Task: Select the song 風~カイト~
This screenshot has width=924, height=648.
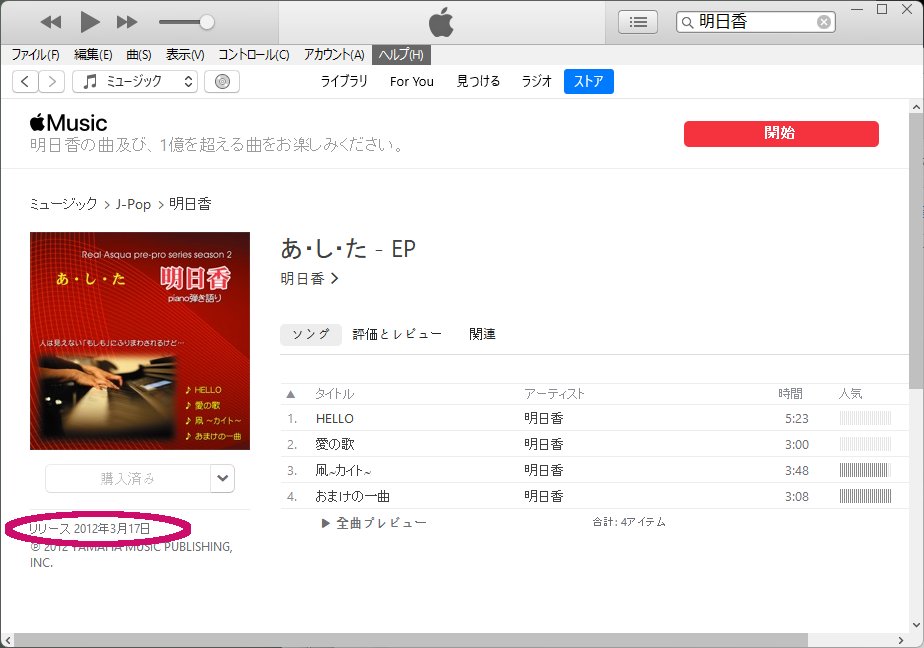Action: pyautogui.click(x=344, y=471)
